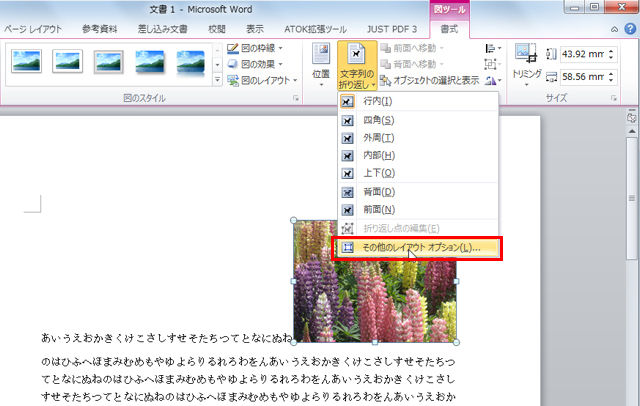Click the 図の効果 picture effects icon
The height and width of the screenshot is (406, 640).
point(233,64)
